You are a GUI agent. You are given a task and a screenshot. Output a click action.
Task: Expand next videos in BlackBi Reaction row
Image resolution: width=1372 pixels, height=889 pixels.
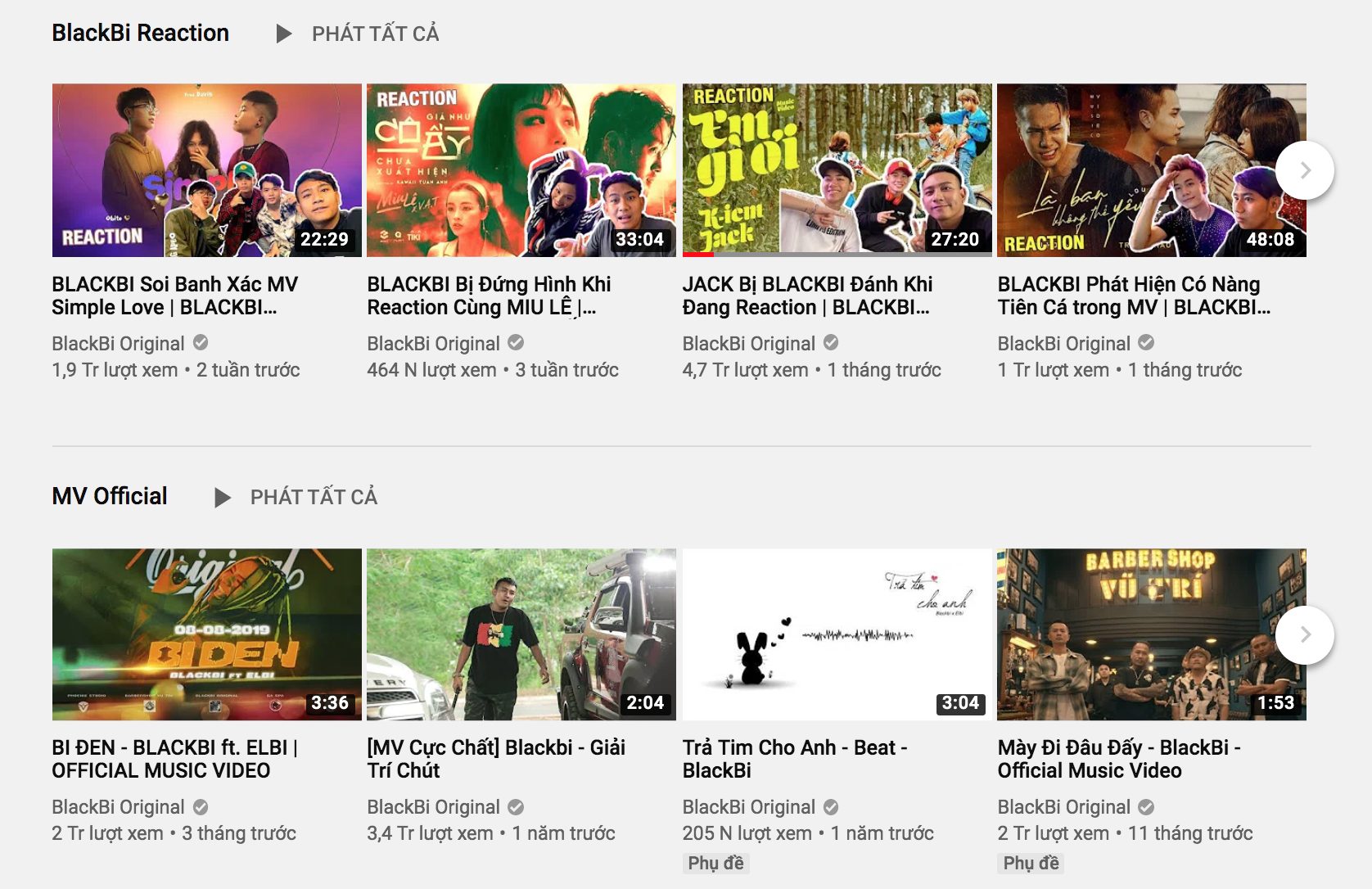(x=1305, y=170)
